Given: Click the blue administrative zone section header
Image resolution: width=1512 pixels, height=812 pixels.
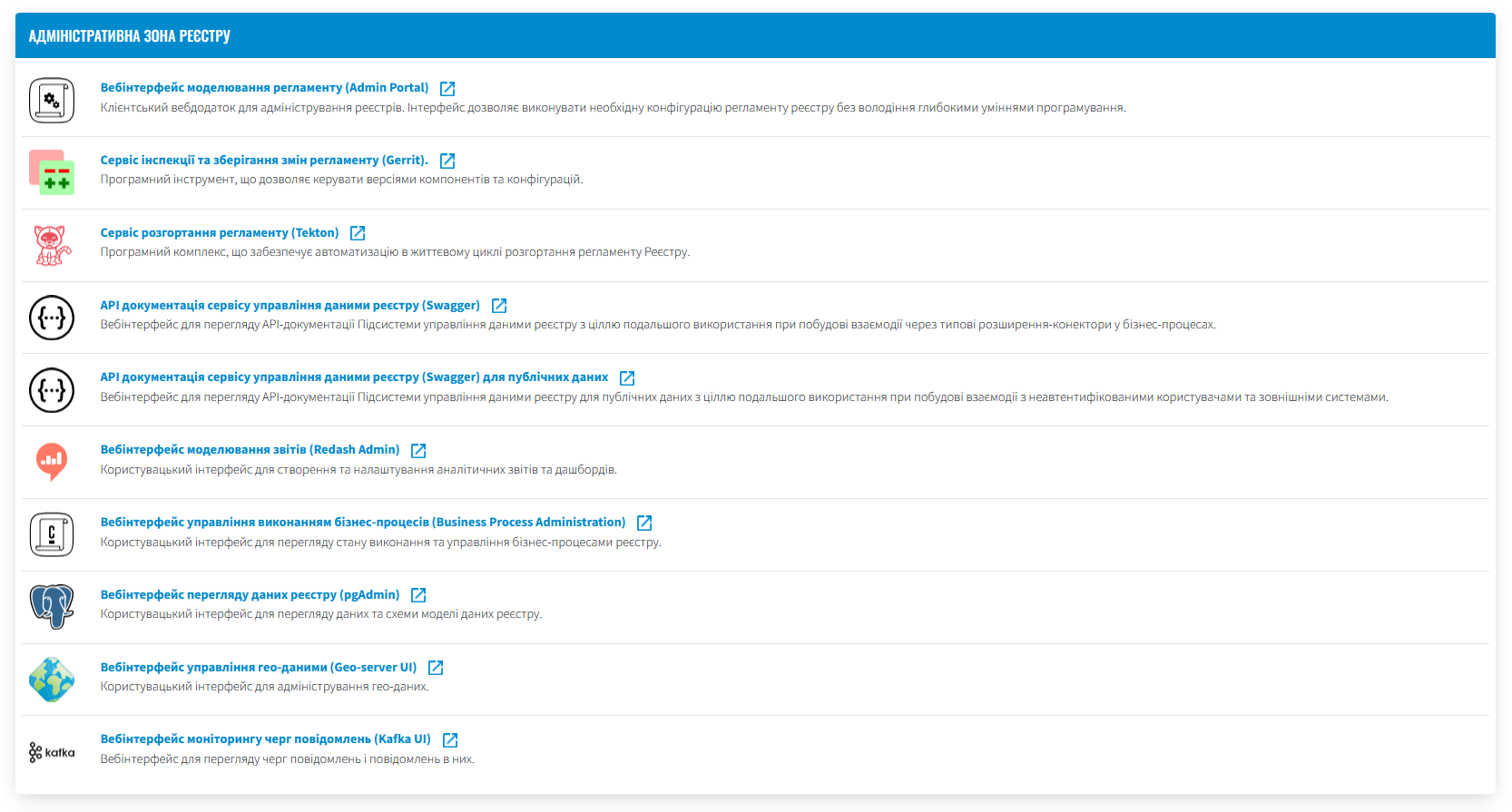Looking at the screenshot, I should 755,36.
